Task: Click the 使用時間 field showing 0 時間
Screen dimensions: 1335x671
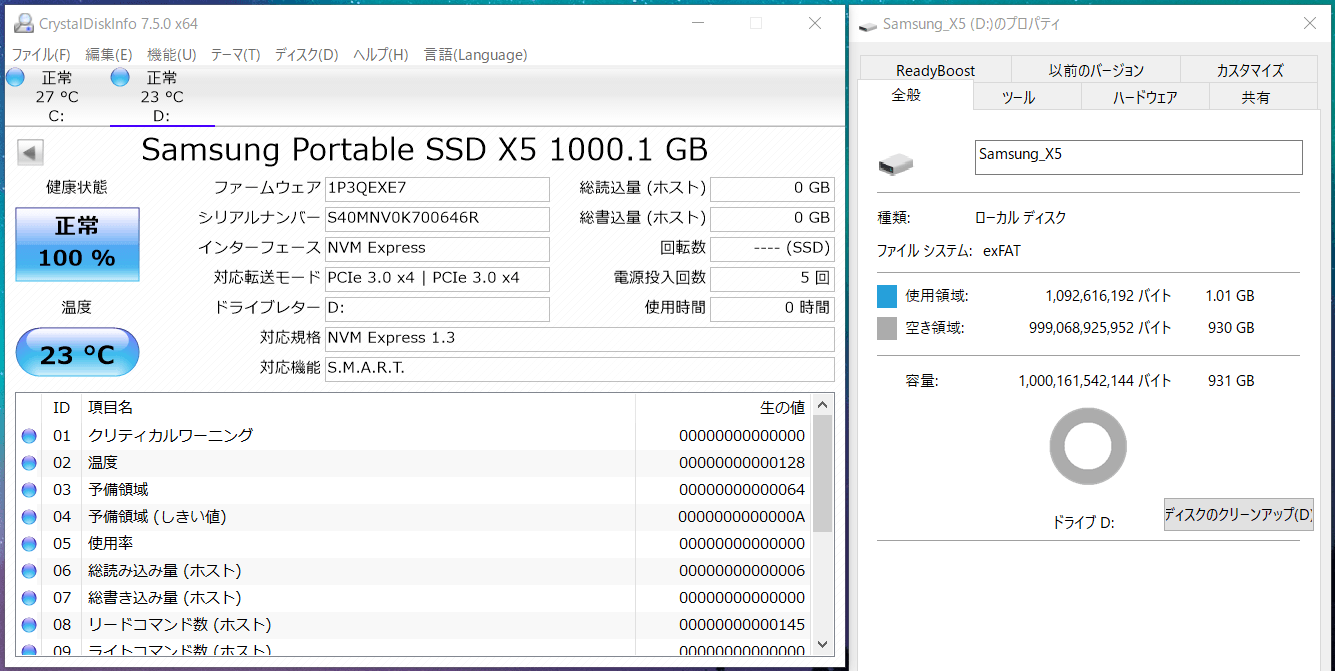Action: pyautogui.click(x=772, y=308)
